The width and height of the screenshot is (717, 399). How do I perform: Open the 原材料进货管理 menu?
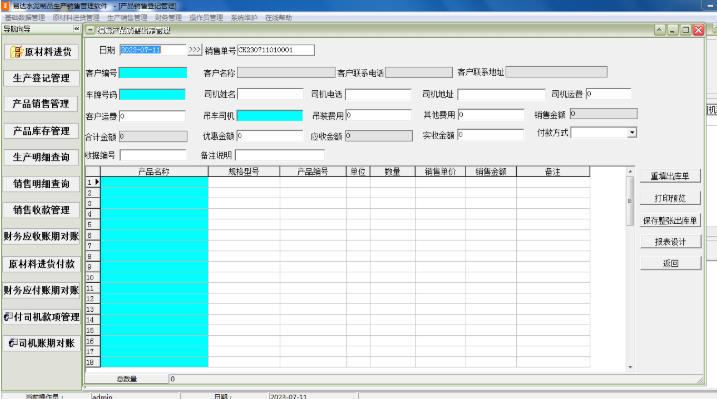tap(76, 17)
